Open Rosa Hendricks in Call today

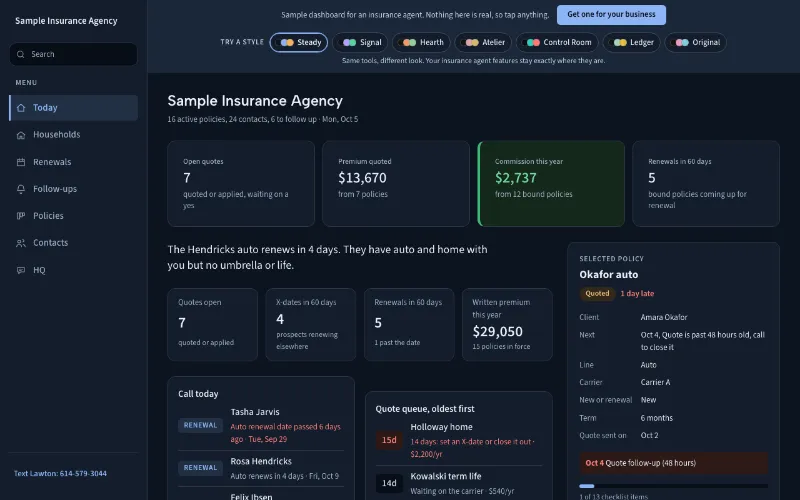pos(261,468)
